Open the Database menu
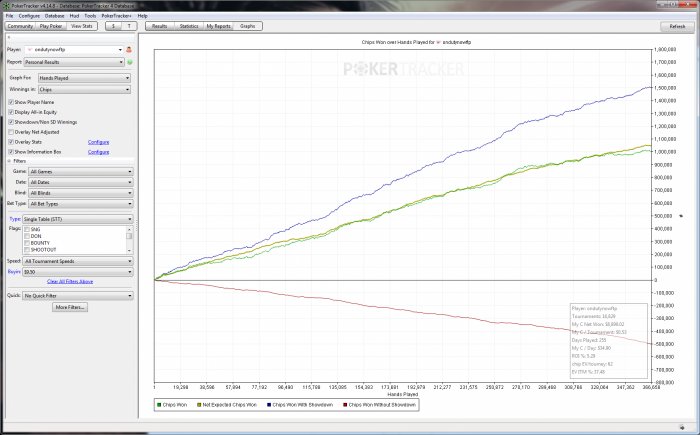Screen dimensions: 700x435 pyautogui.click(x=54, y=16)
